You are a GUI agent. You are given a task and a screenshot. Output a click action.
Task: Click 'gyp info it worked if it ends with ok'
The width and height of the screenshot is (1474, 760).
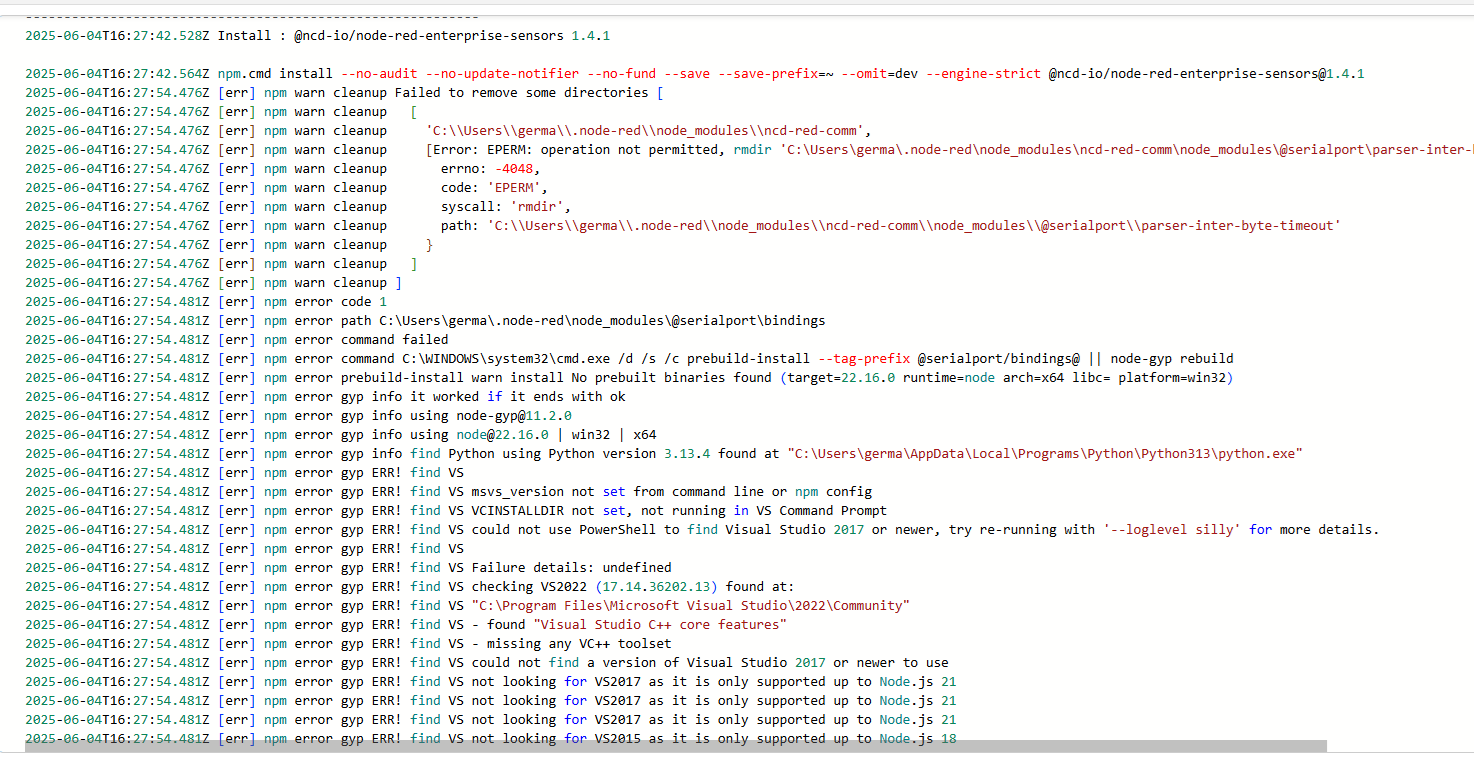[x=483, y=396]
